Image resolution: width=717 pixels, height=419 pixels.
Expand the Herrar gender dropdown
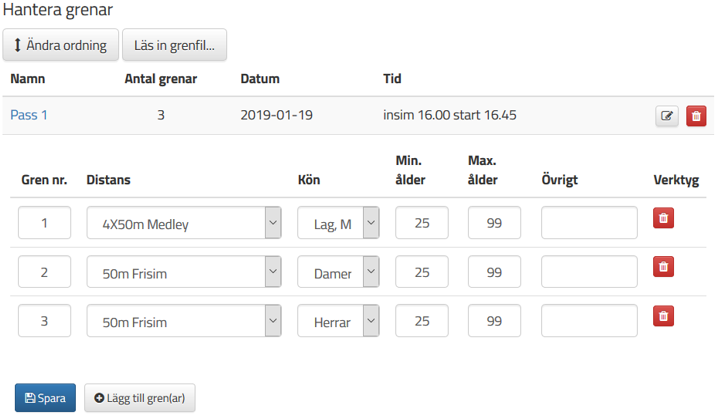point(338,321)
